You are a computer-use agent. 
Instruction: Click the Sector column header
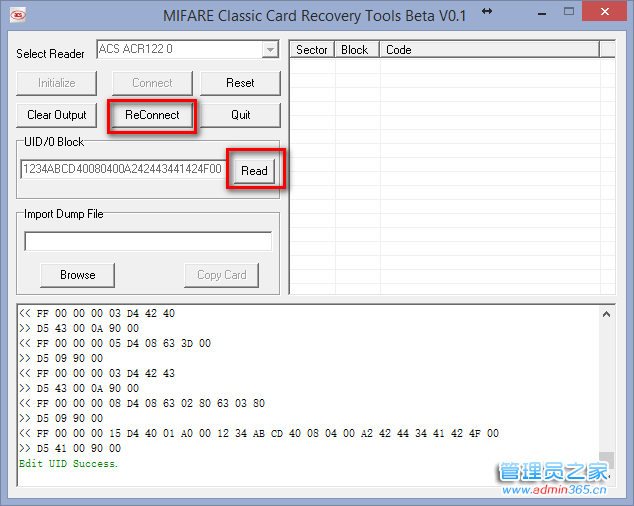[312, 50]
